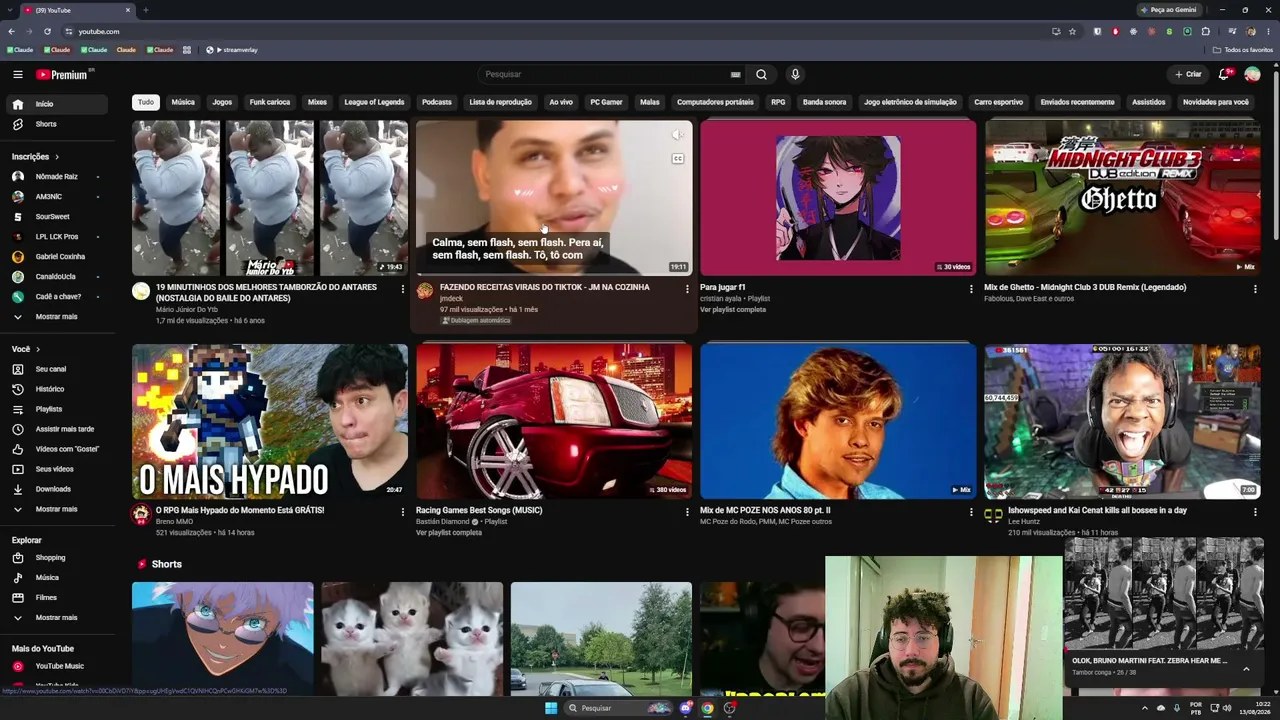The width and height of the screenshot is (1280, 720).
Task: Select the Música filter chip
Action: pyautogui.click(x=183, y=102)
